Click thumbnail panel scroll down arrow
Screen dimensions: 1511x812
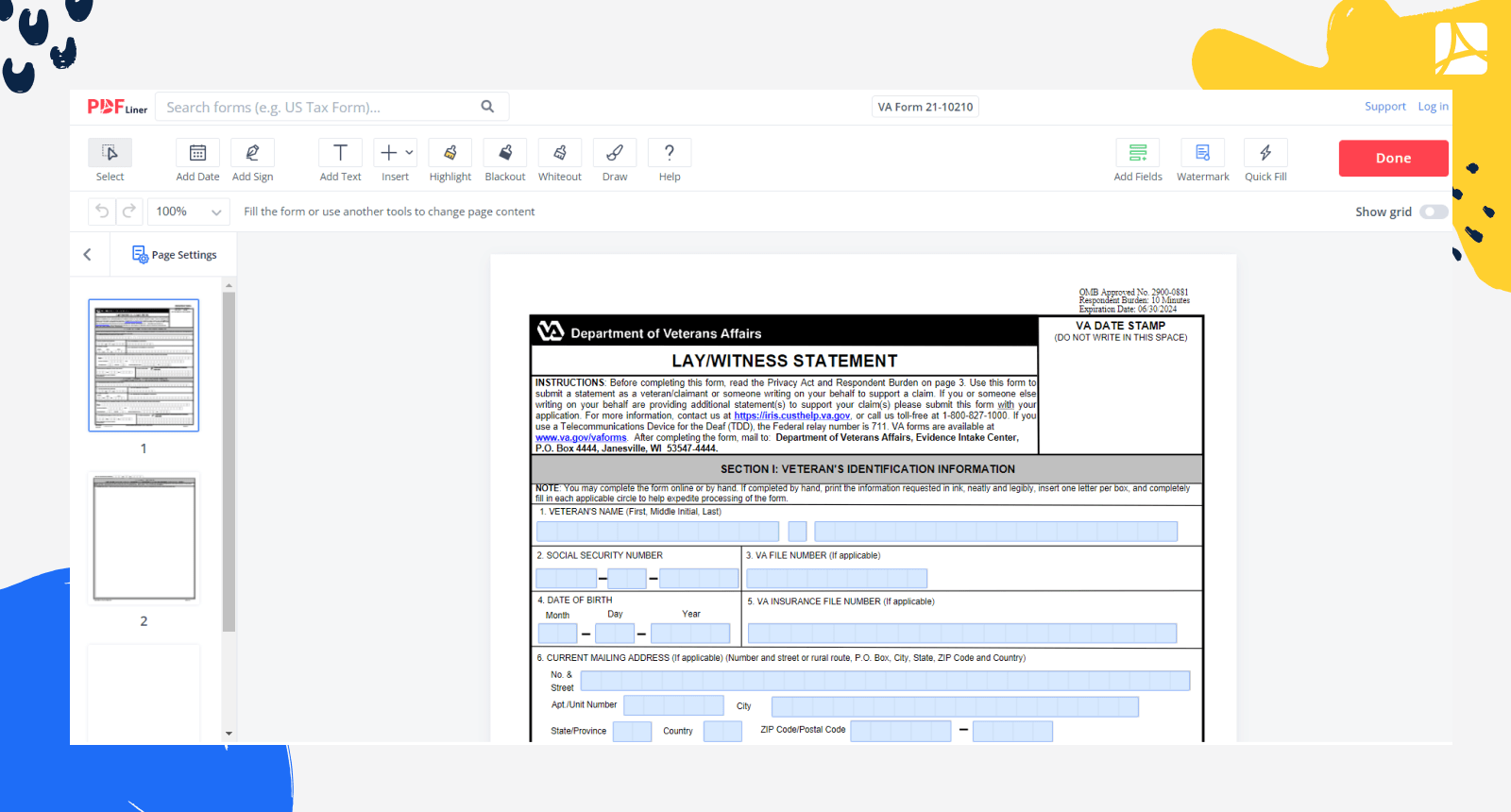click(229, 734)
